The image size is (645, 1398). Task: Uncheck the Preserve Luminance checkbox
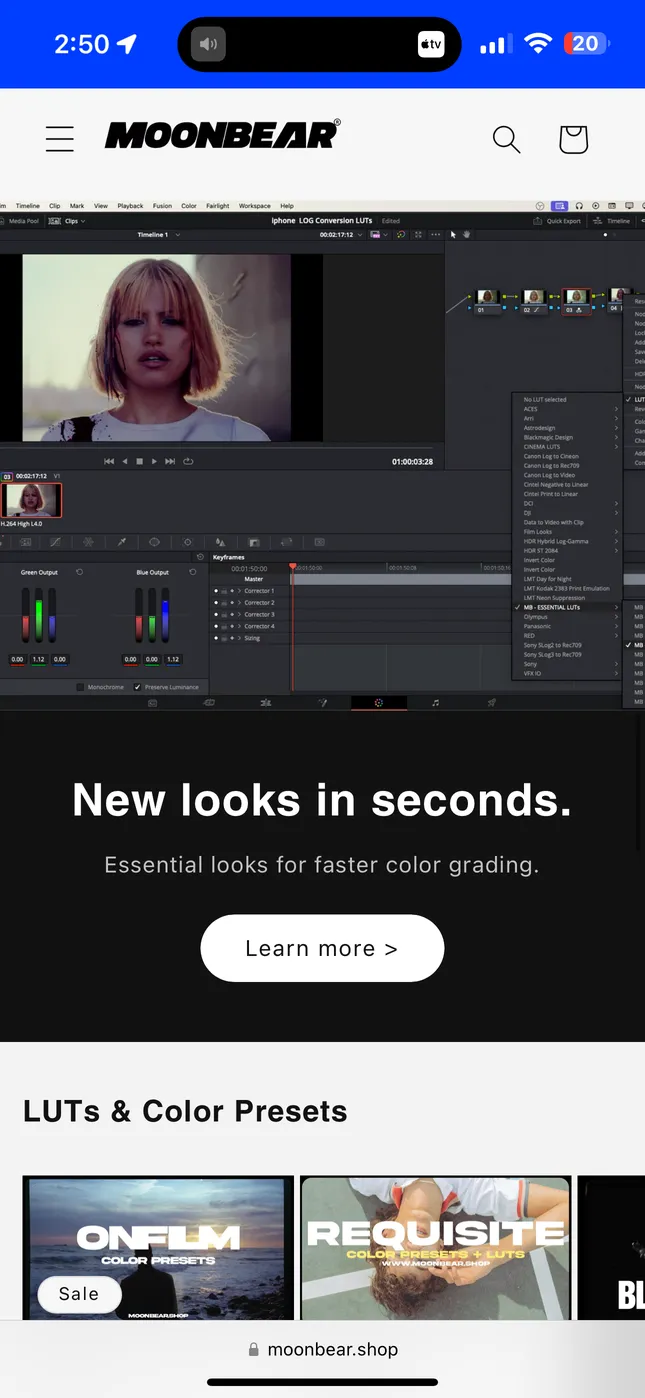click(138, 688)
